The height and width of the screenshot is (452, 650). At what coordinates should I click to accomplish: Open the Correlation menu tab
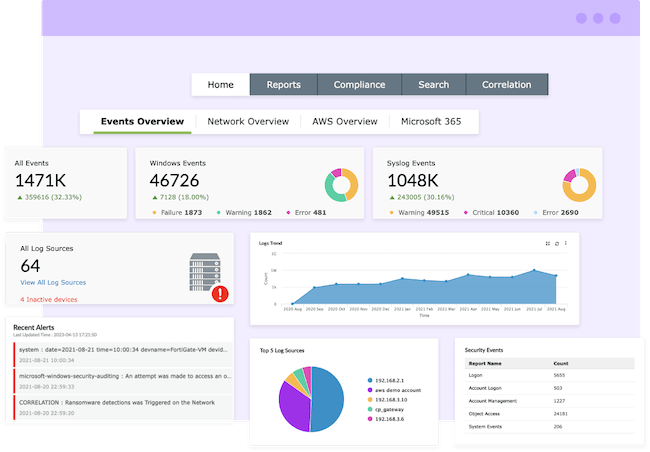[x=507, y=85]
